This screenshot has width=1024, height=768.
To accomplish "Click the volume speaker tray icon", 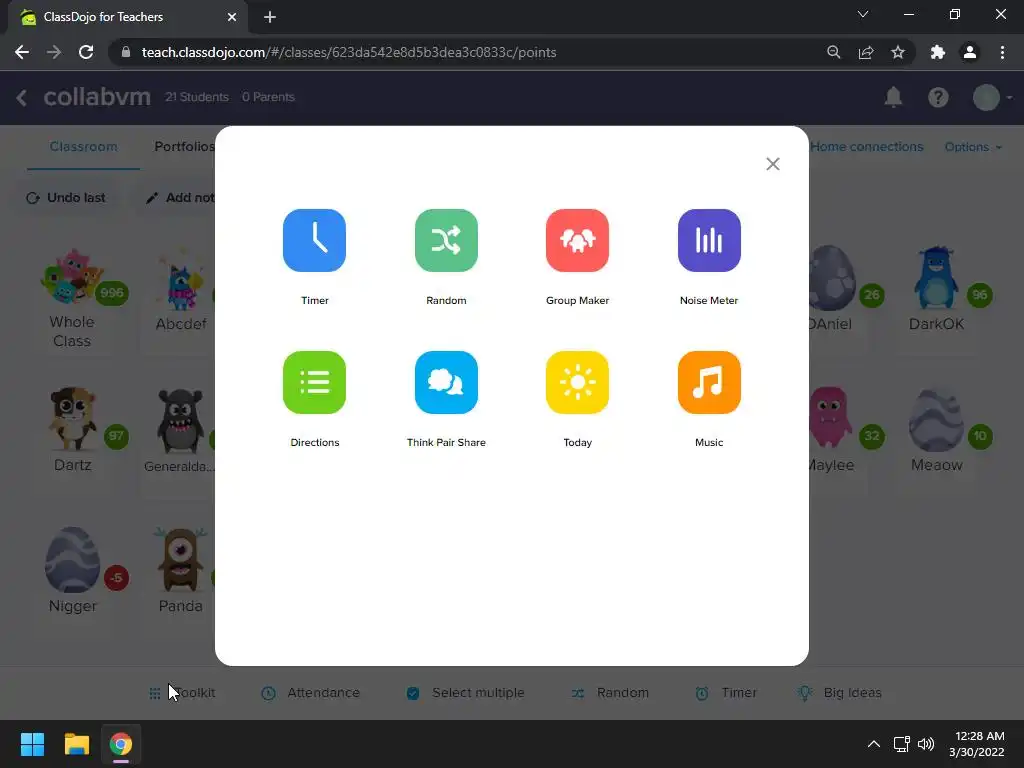I will click(926, 744).
